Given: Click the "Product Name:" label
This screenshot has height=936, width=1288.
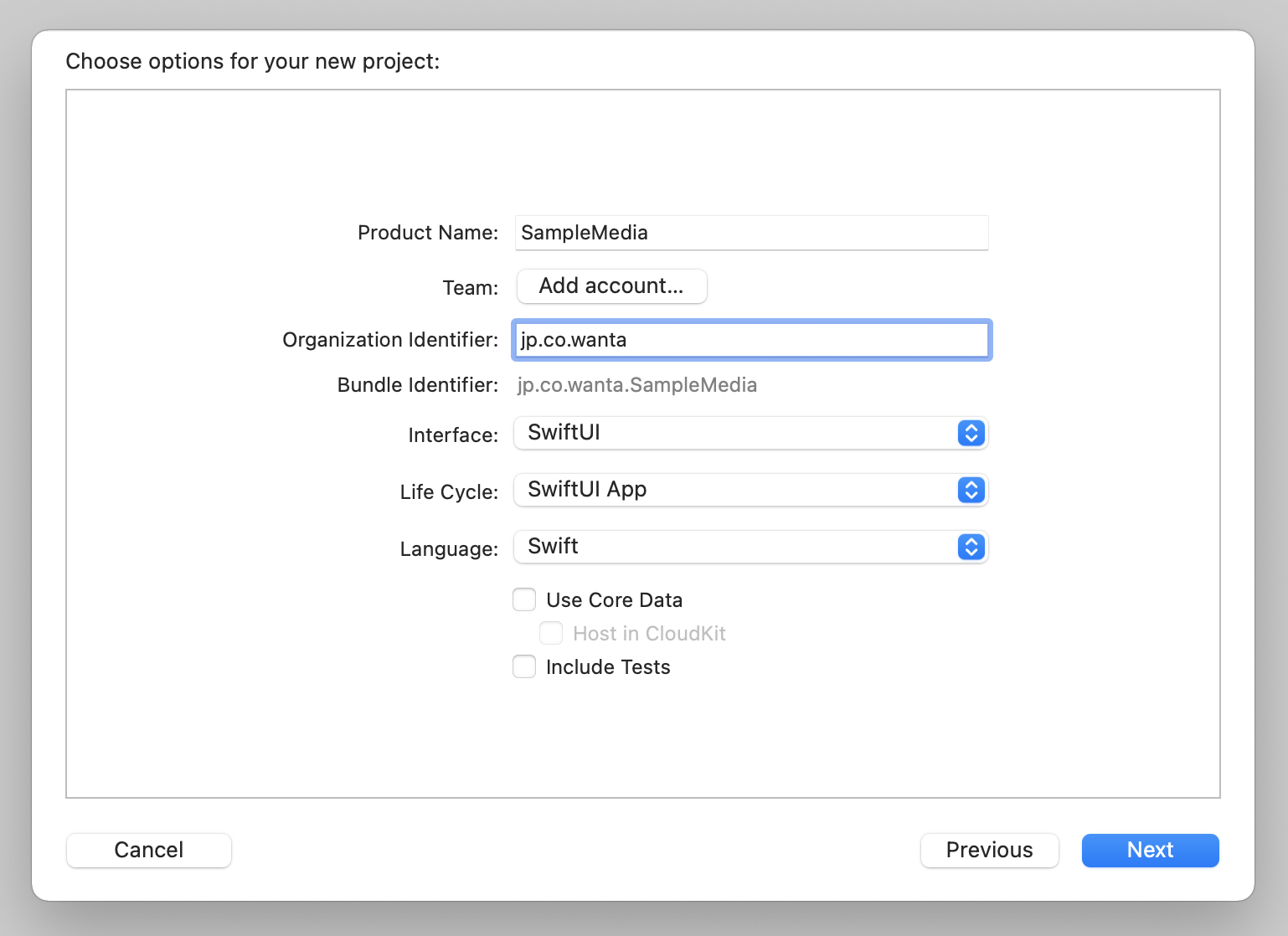Looking at the screenshot, I should click(x=427, y=233).
